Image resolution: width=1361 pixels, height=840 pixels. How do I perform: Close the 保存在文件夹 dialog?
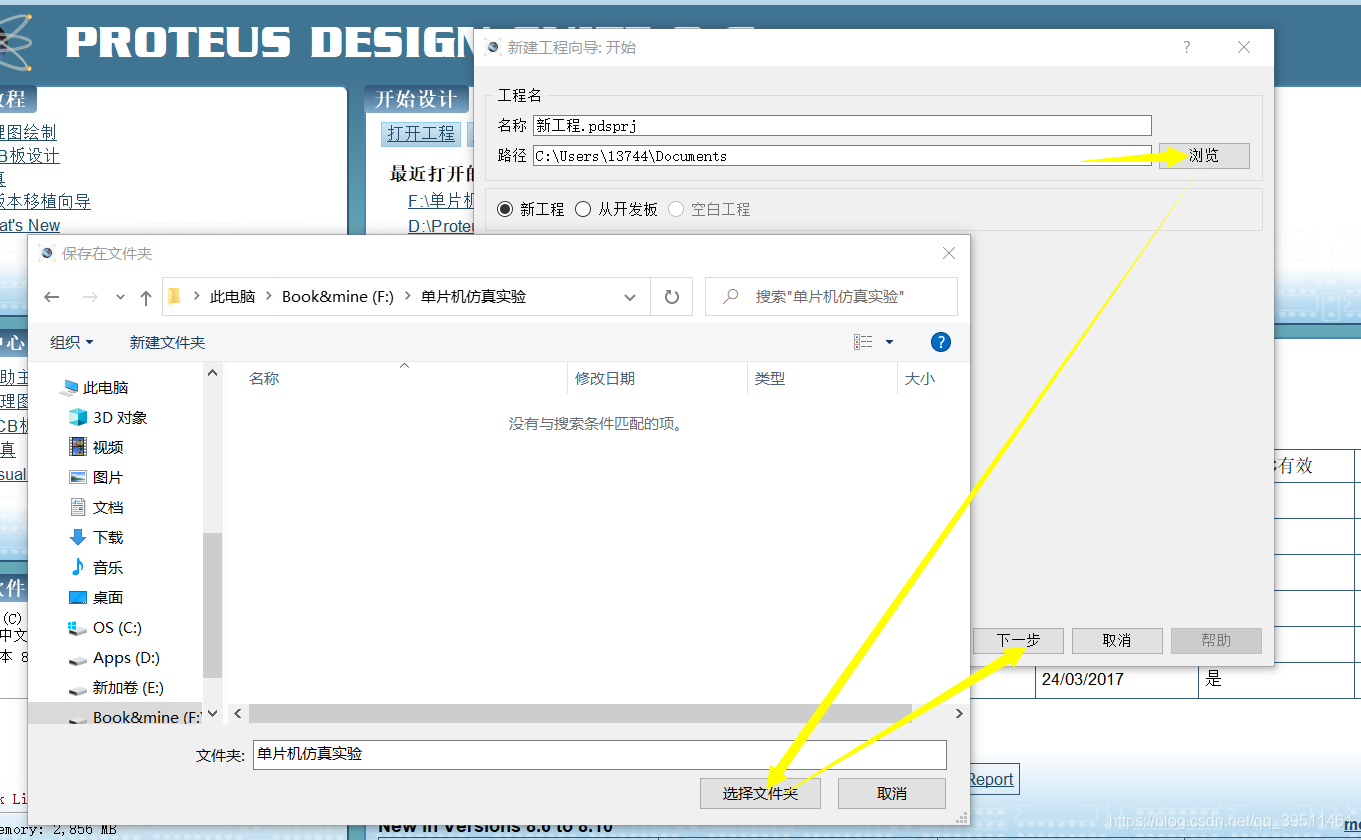[949, 254]
